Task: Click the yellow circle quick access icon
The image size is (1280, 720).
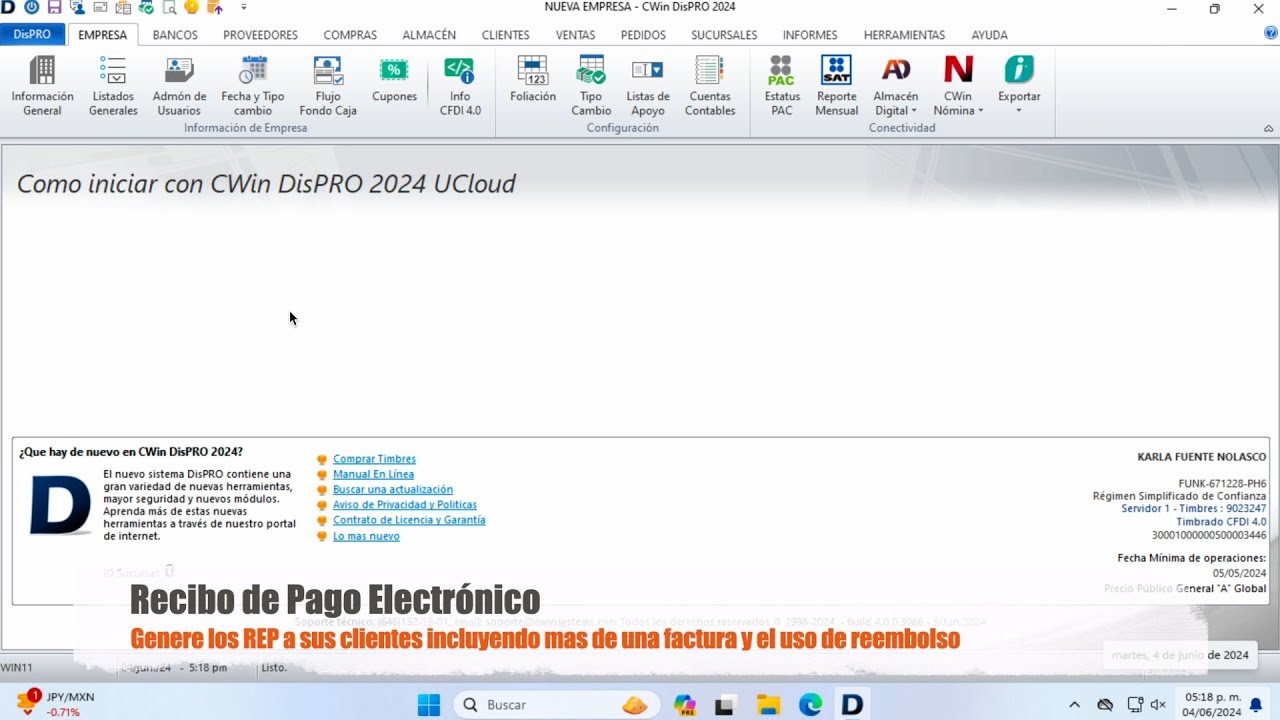Action: point(192,8)
